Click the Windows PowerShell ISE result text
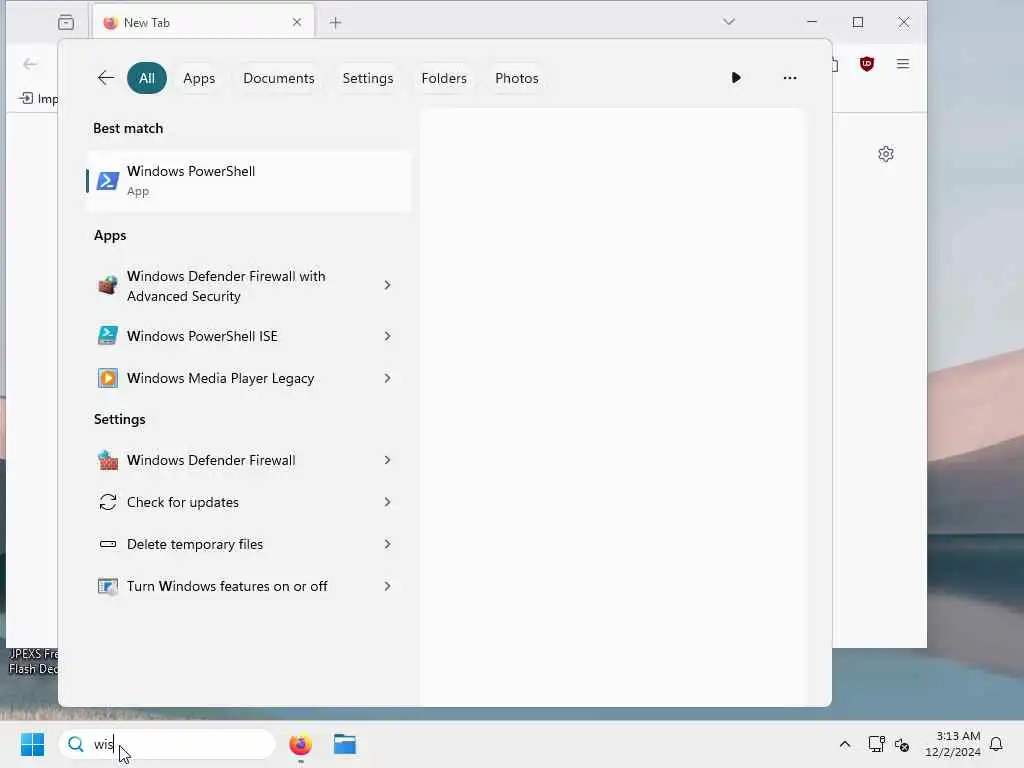1024x768 pixels. (202, 336)
